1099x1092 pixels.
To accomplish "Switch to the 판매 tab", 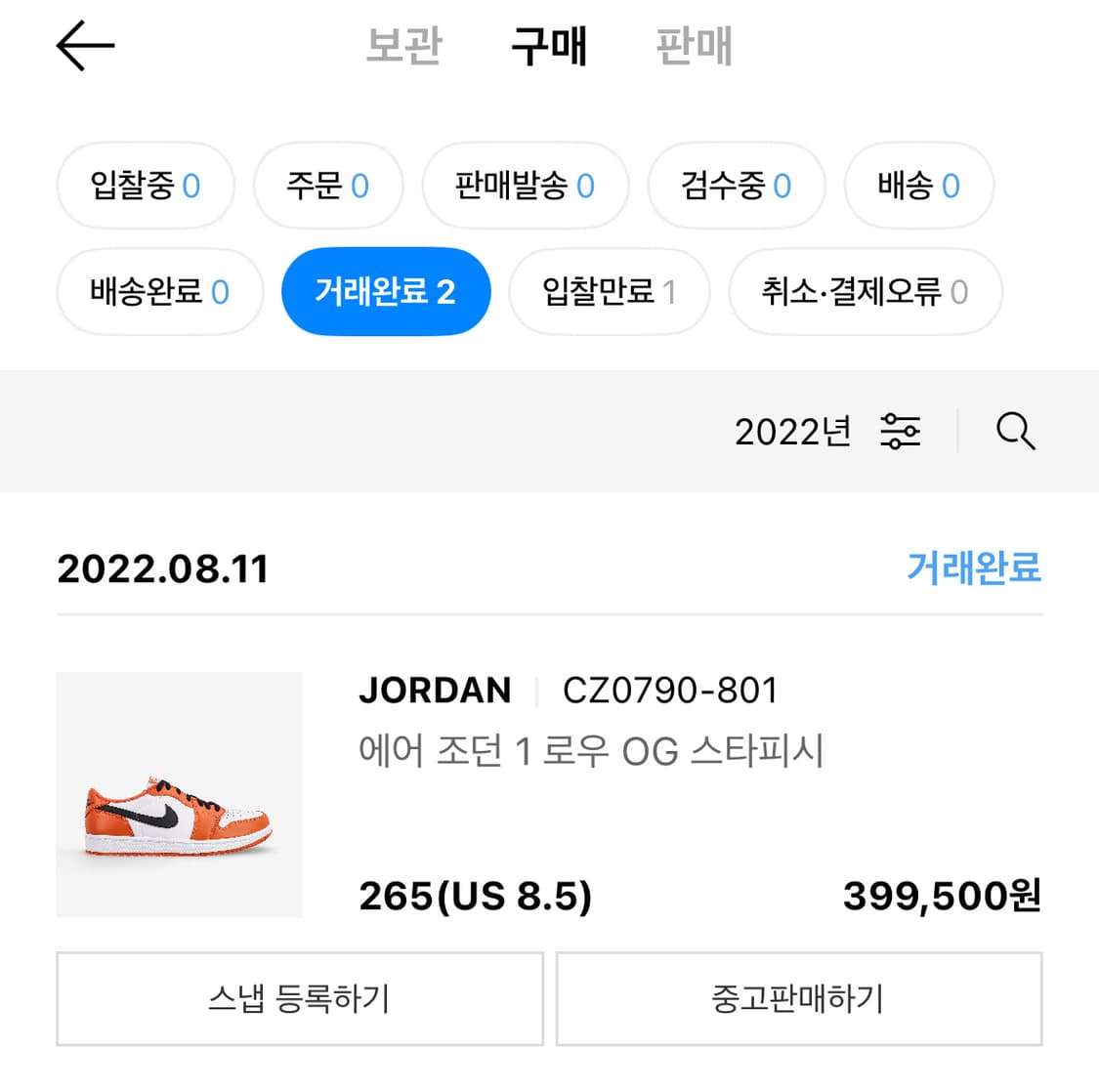I will [x=694, y=46].
